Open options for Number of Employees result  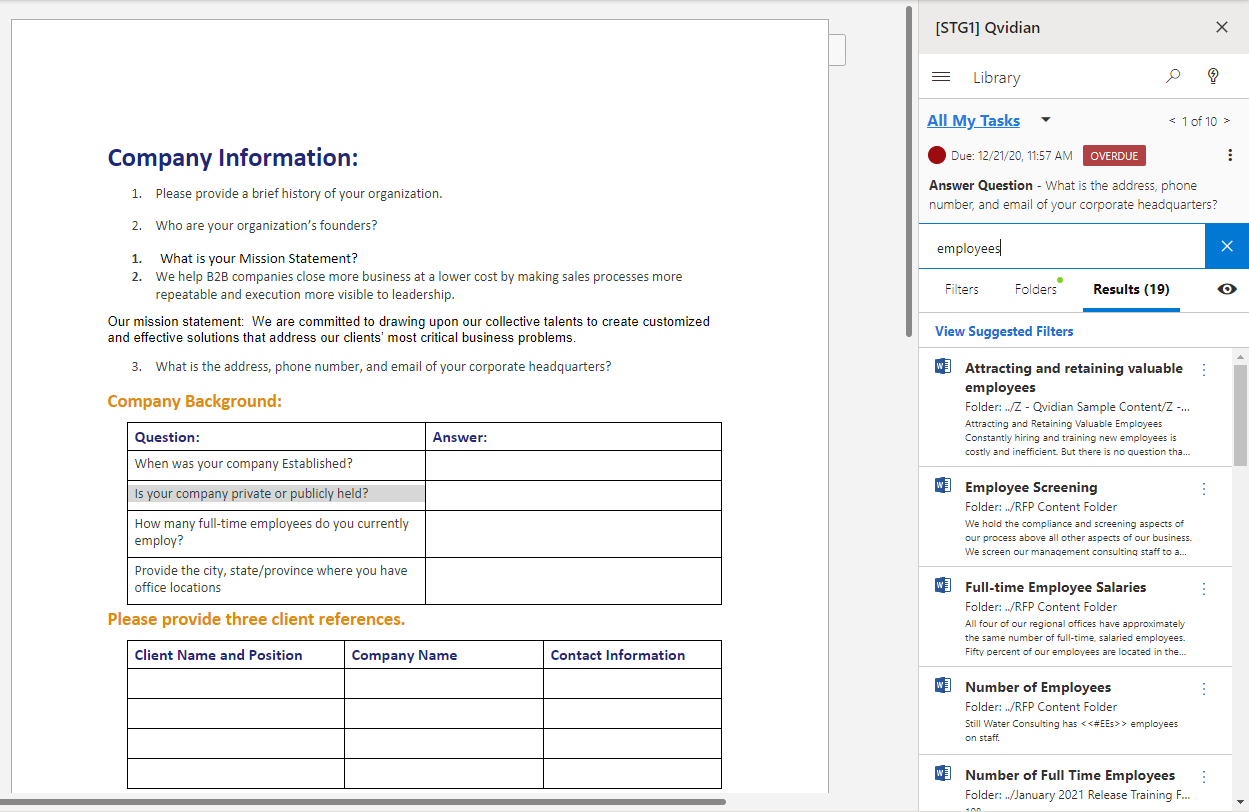pos(1203,688)
